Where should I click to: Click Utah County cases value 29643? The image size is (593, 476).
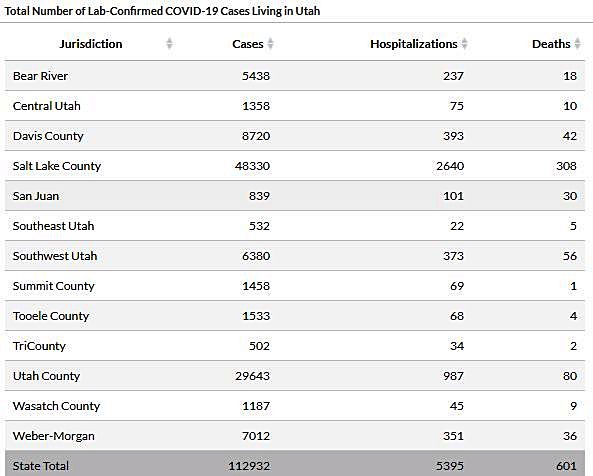pos(252,376)
